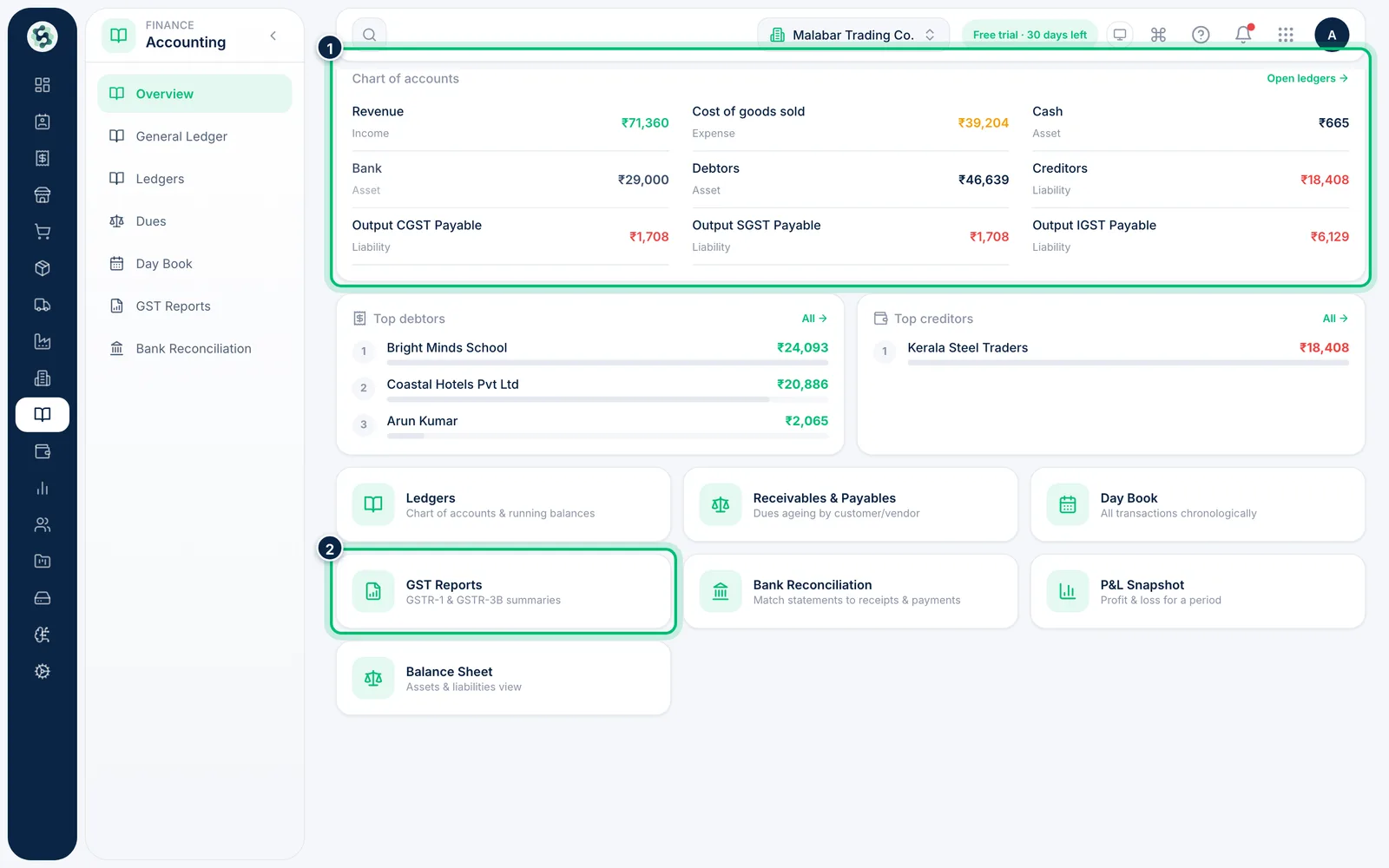Click the Output IGST Payable account

1191,236
